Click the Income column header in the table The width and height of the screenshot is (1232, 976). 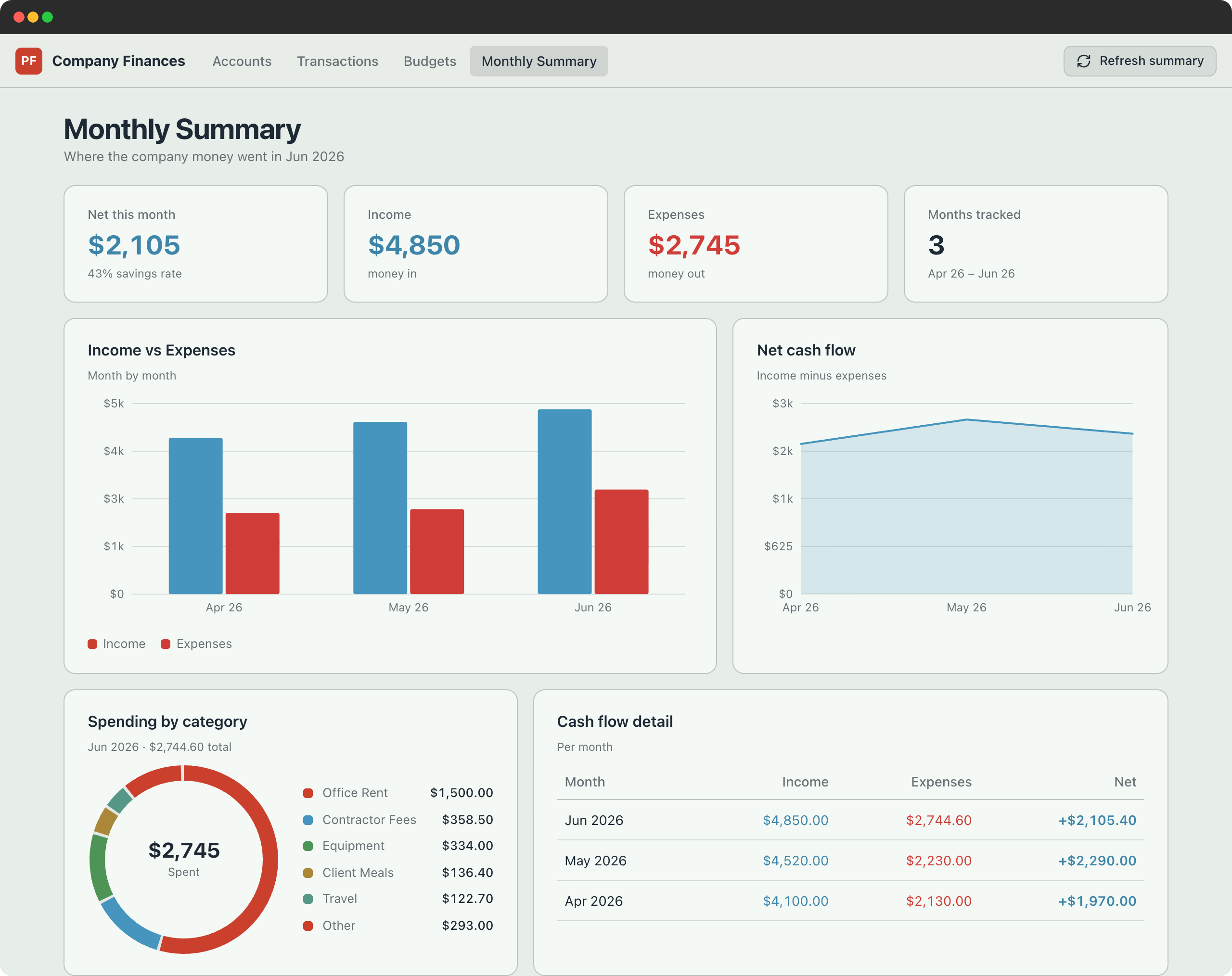click(x=805, y=783)
